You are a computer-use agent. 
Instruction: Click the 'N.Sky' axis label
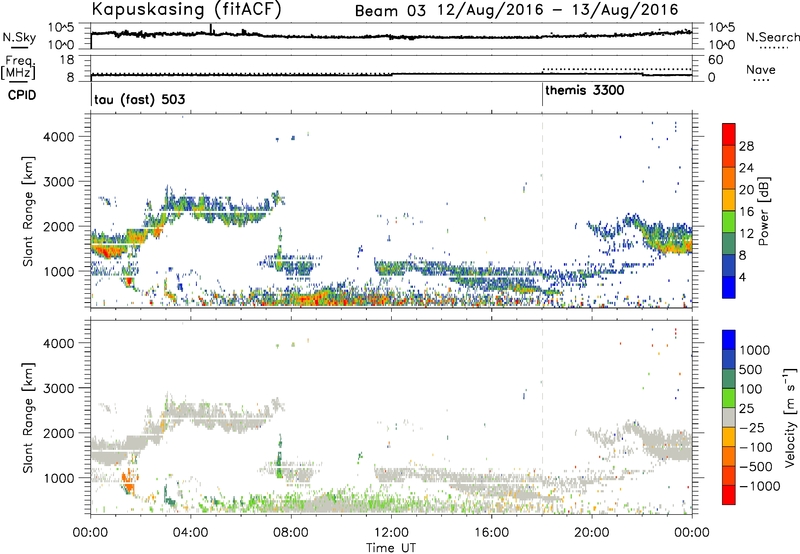click(x=19, y=37)
